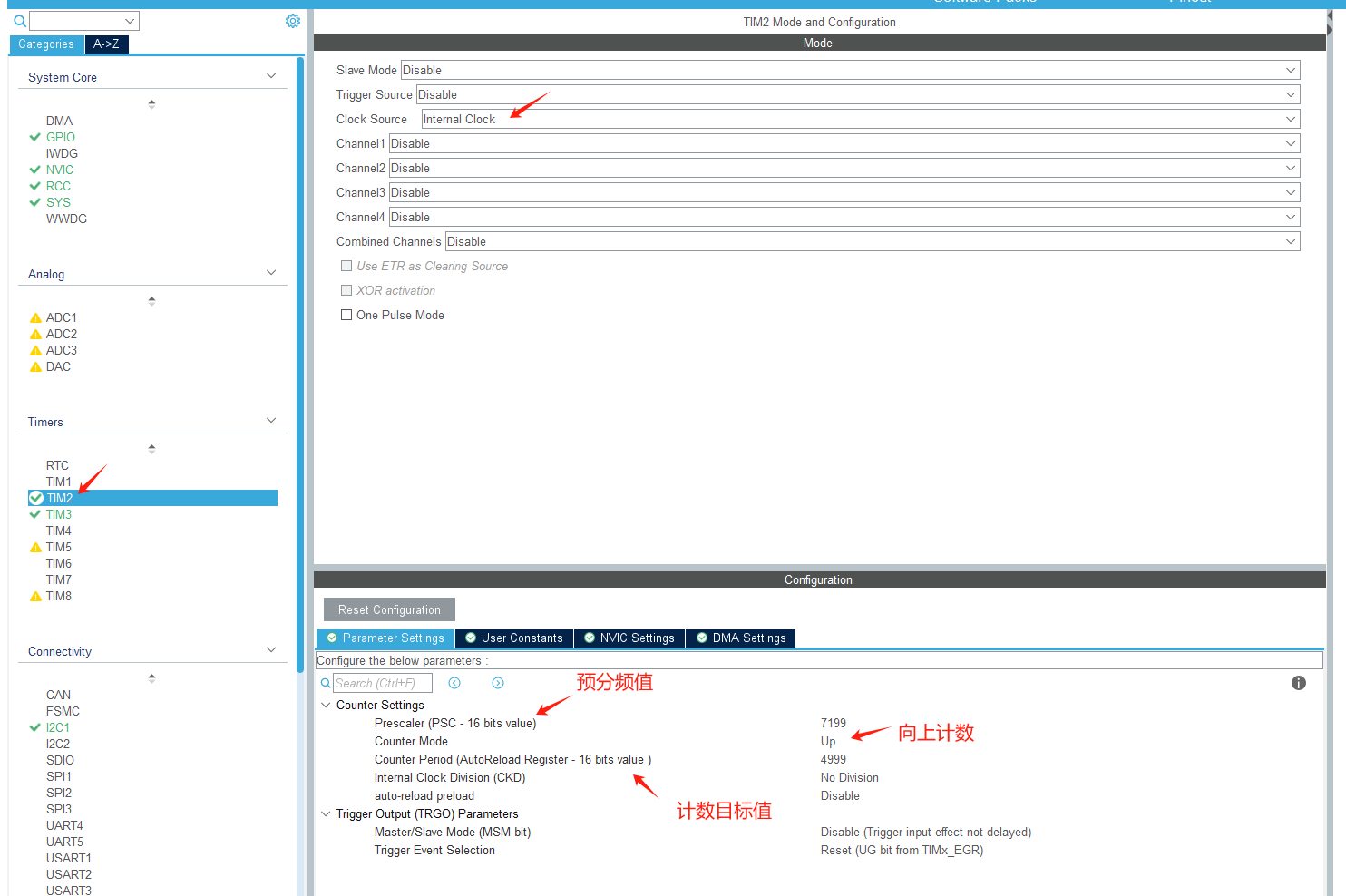This screenshot has width=1346, height=896.
Task: Select RTC in the Timers list
Action: 57,465
